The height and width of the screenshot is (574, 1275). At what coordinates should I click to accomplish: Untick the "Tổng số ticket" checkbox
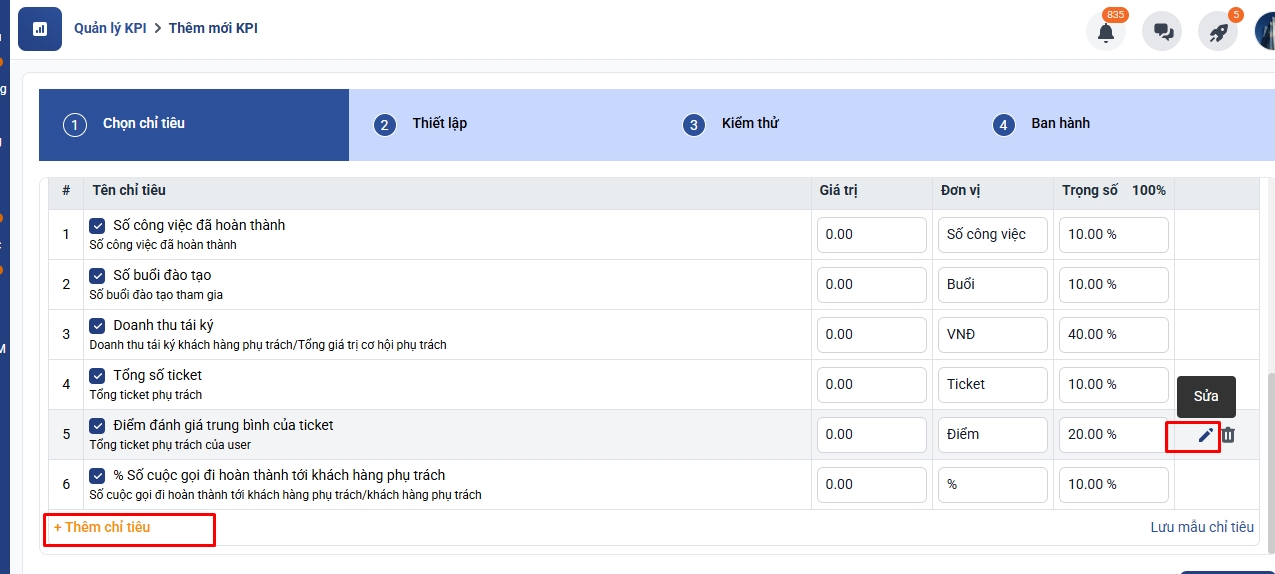tap(98, 376)
